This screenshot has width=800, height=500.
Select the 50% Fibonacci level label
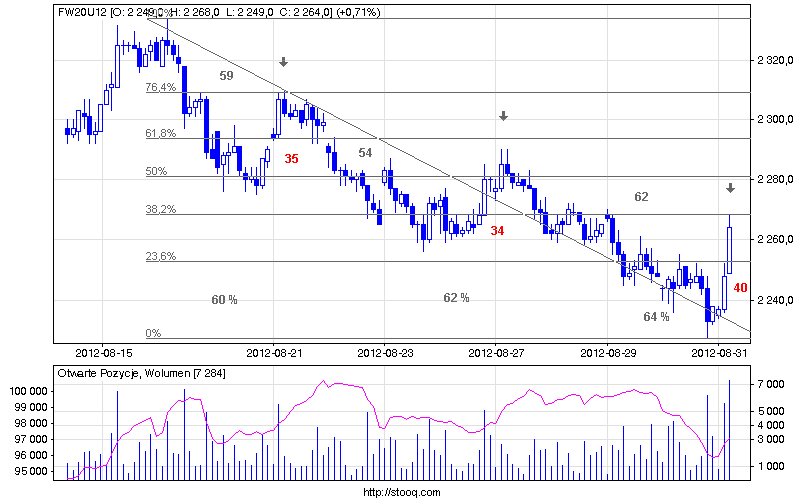156,171
